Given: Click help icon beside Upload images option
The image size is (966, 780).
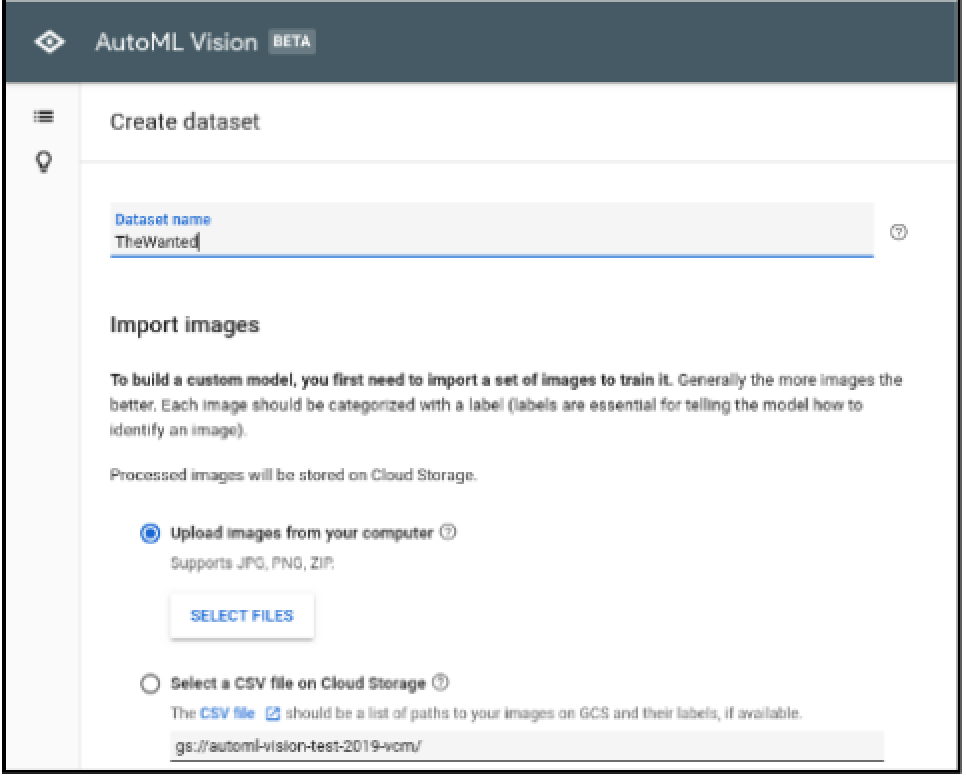Looking at the screenshot, I should click(448, 532).
